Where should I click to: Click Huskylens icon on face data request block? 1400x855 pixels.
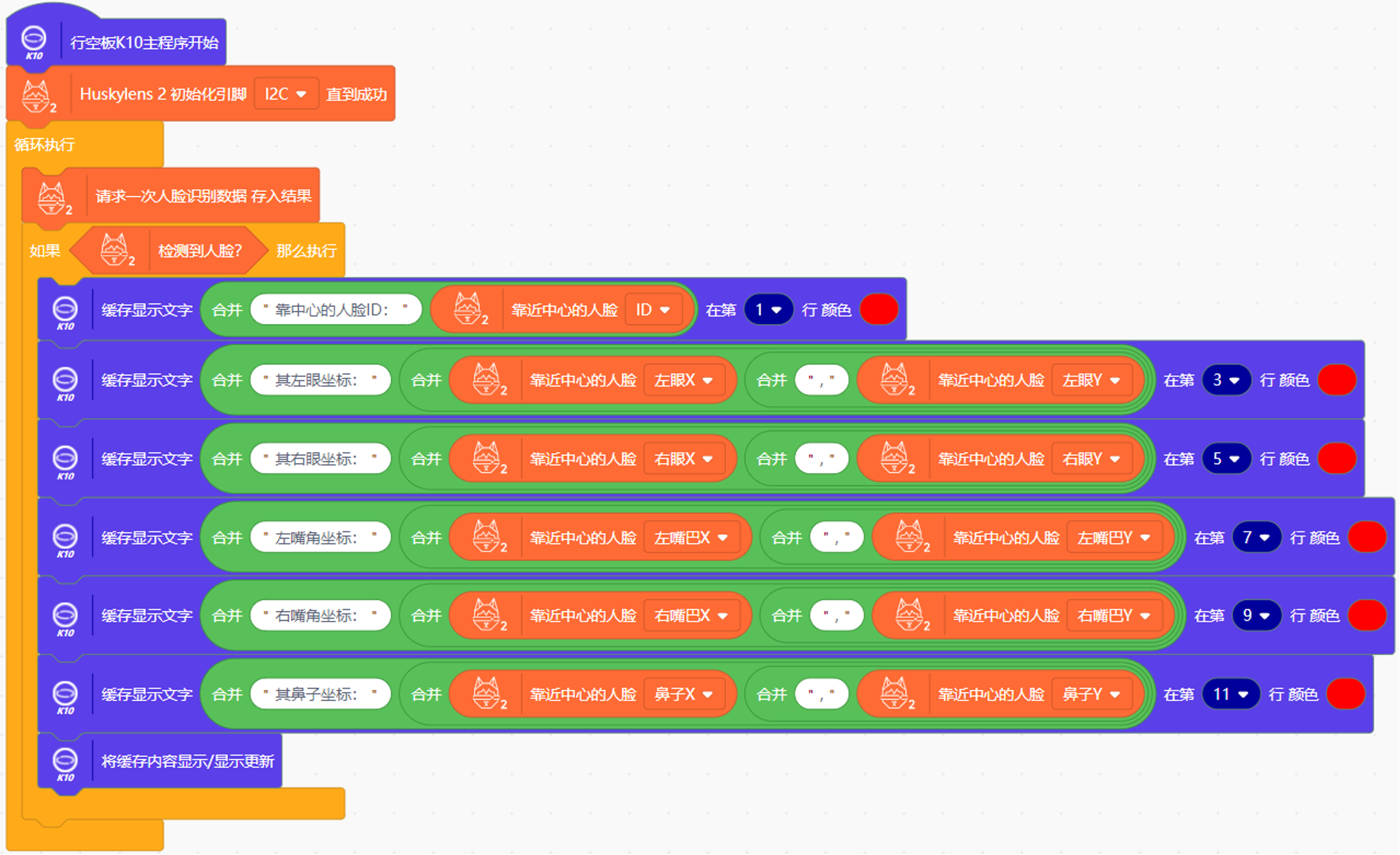[53, 197]
